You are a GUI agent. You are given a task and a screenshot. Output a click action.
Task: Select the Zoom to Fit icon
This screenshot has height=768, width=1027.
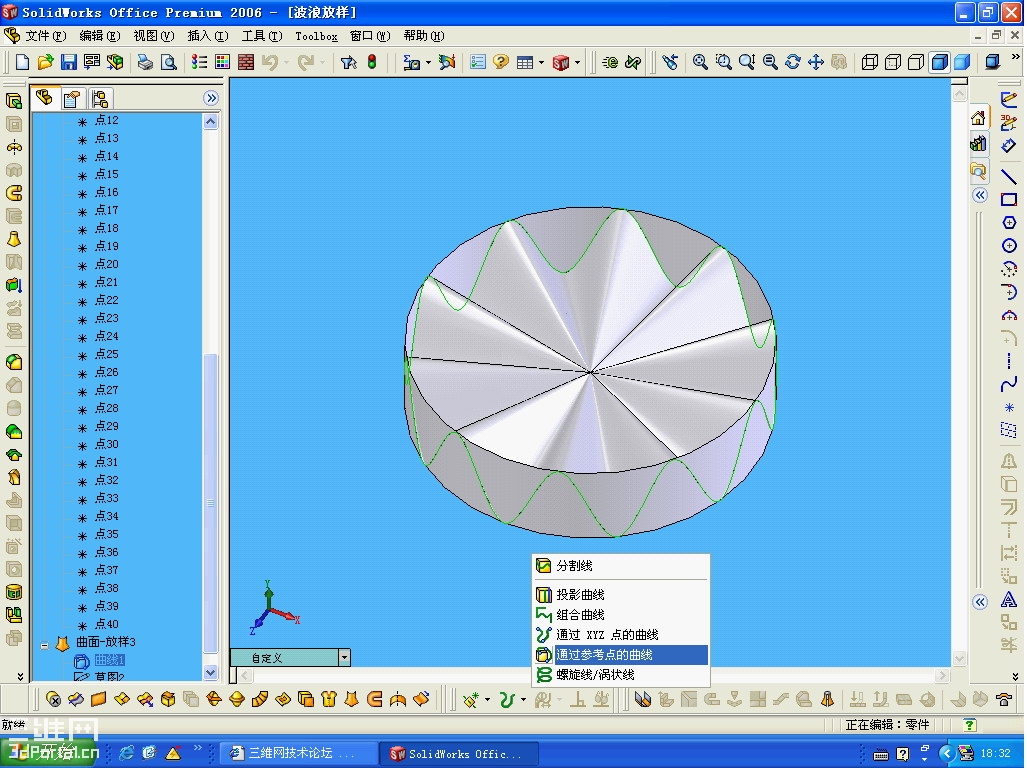(x=700, y=62)
